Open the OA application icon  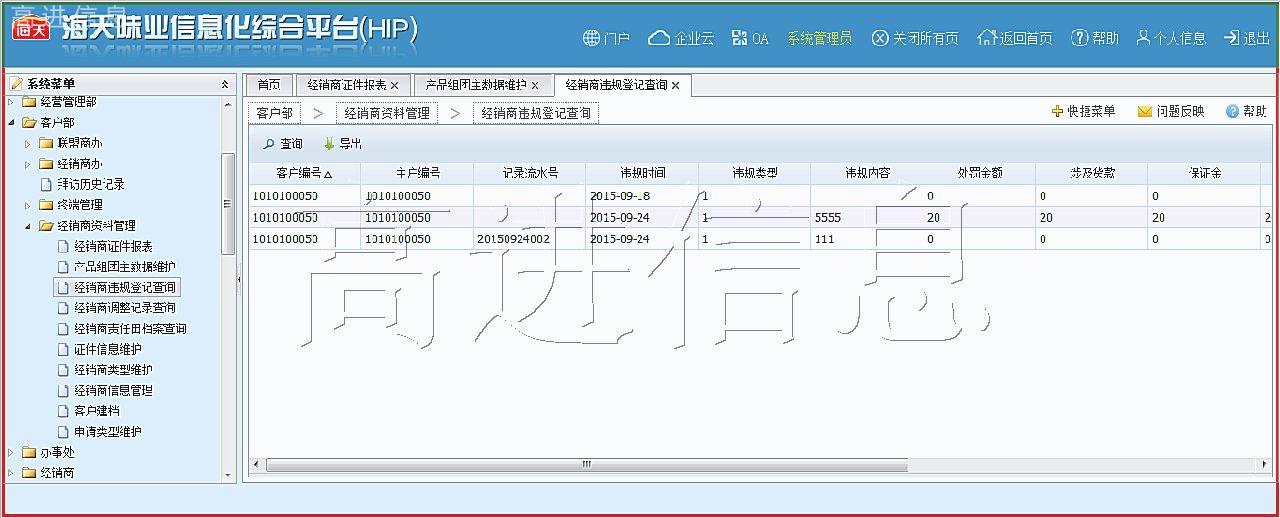click(740, 39)
